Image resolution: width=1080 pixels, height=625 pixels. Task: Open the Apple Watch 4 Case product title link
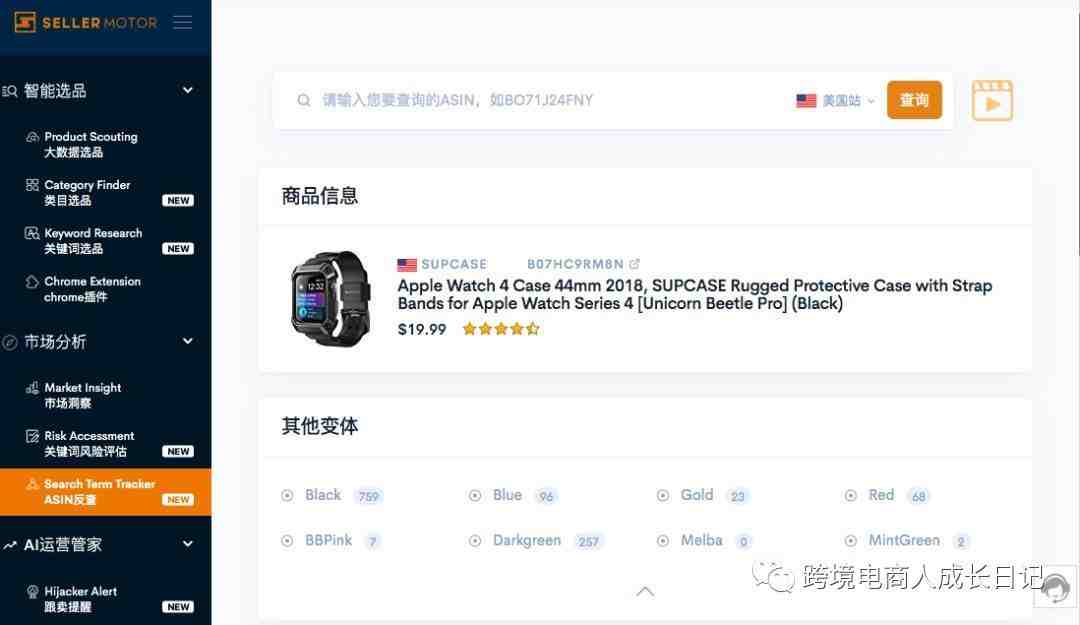tap(694, 294)
